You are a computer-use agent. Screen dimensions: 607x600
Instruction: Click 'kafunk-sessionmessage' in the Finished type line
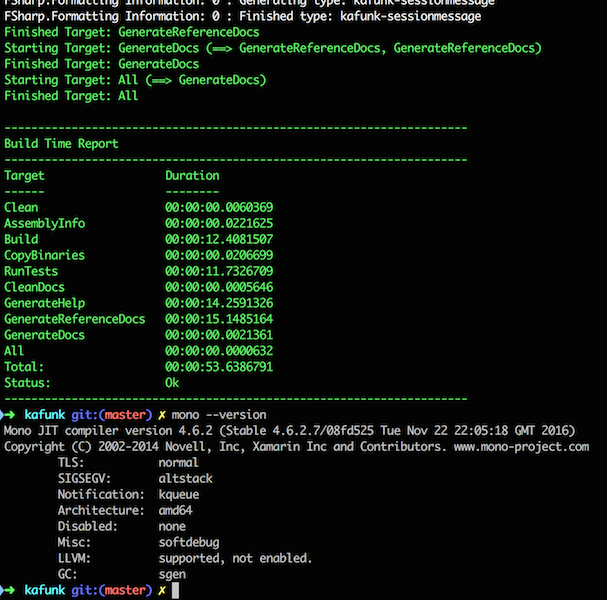411,16
